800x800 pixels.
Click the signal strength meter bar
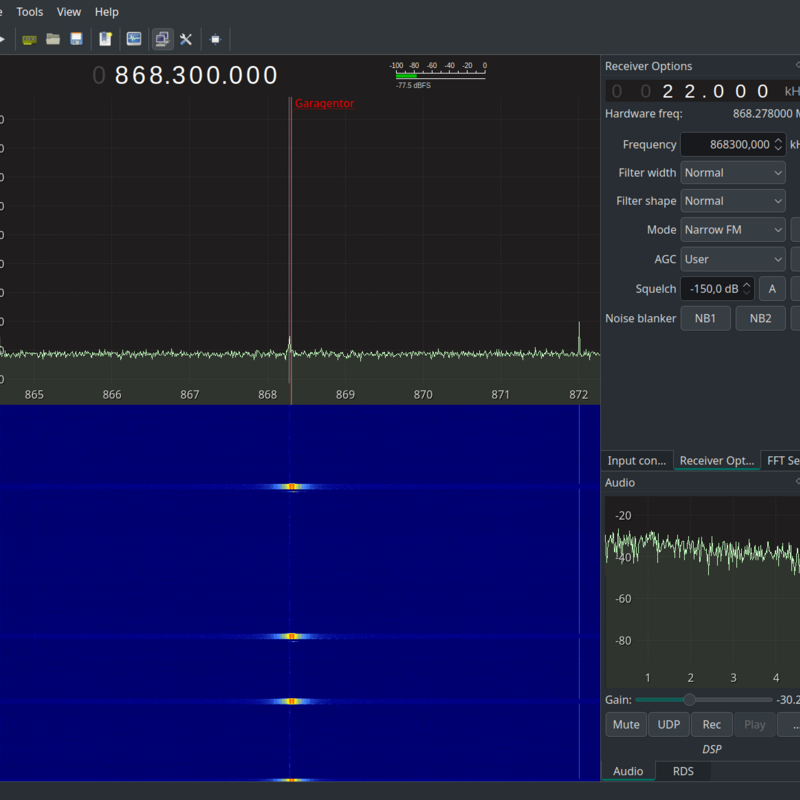[441, 76]
